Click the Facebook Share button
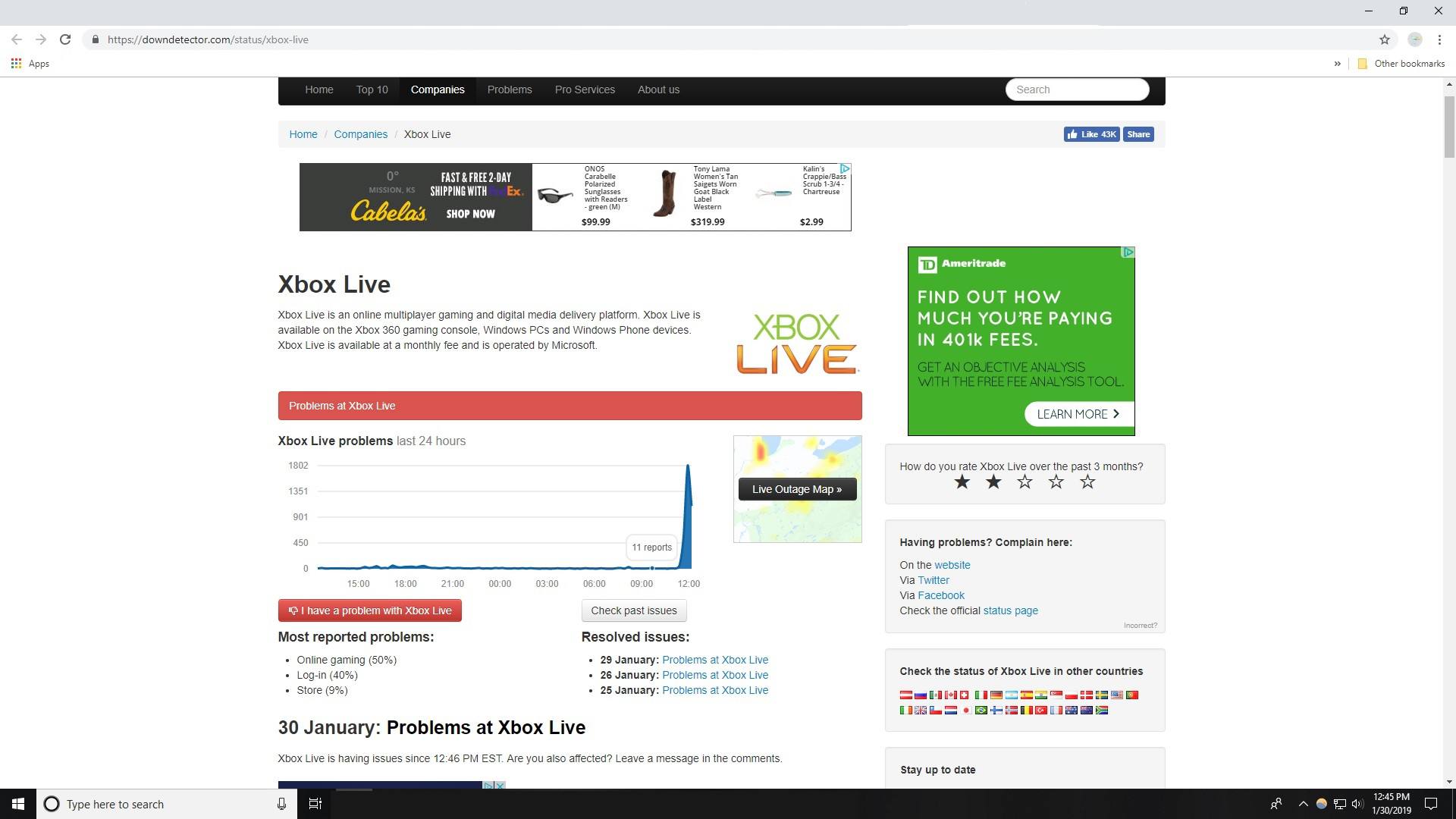 tap(1138, 134)
